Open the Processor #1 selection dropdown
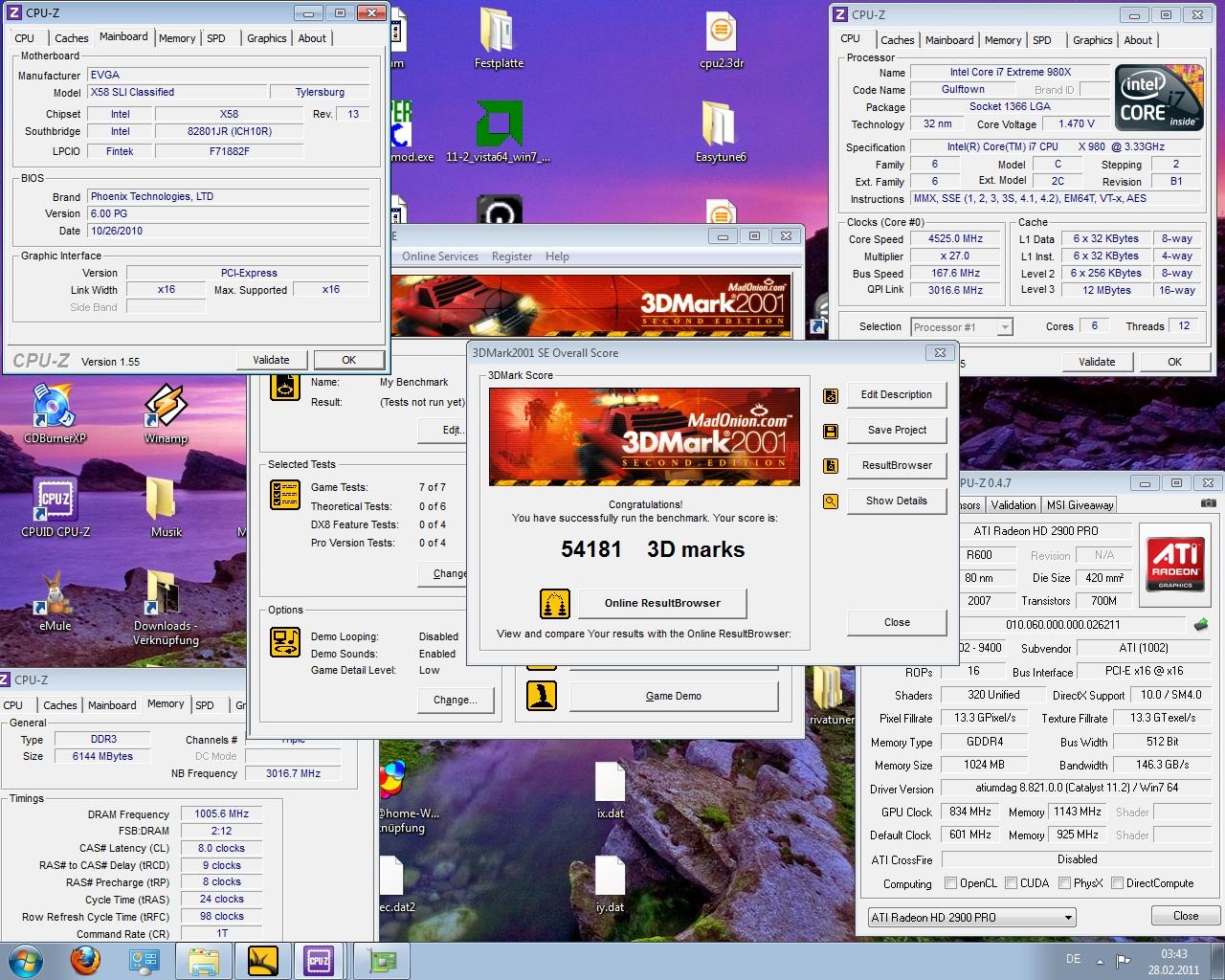1225x980 pixels. click(961, 327)
